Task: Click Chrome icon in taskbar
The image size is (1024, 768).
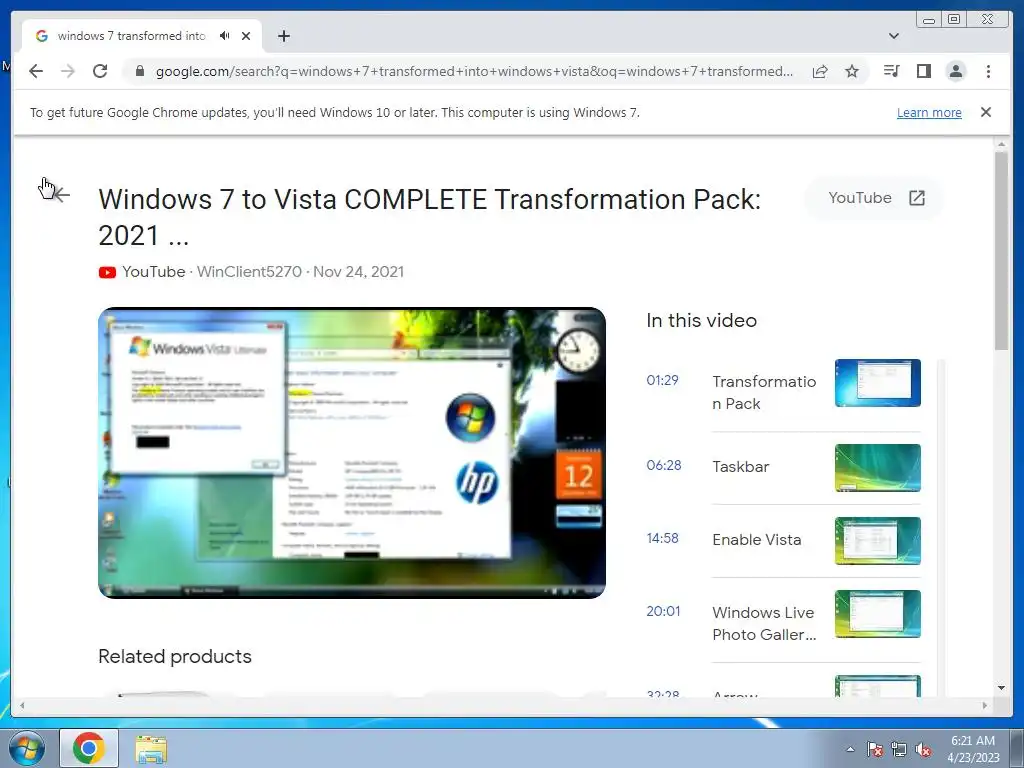Action: 89,748
